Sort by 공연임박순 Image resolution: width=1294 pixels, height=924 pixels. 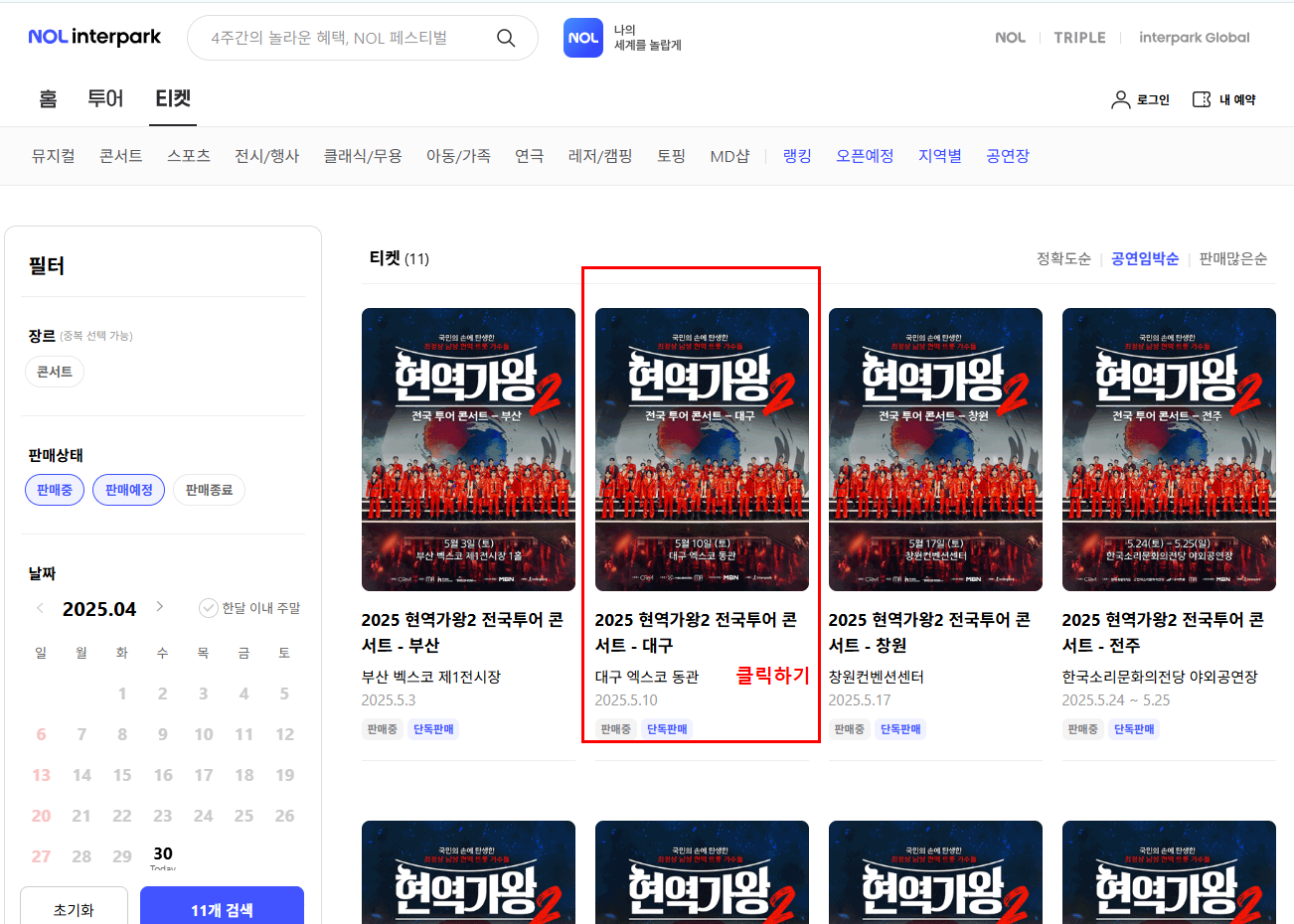coord(1145,258)
